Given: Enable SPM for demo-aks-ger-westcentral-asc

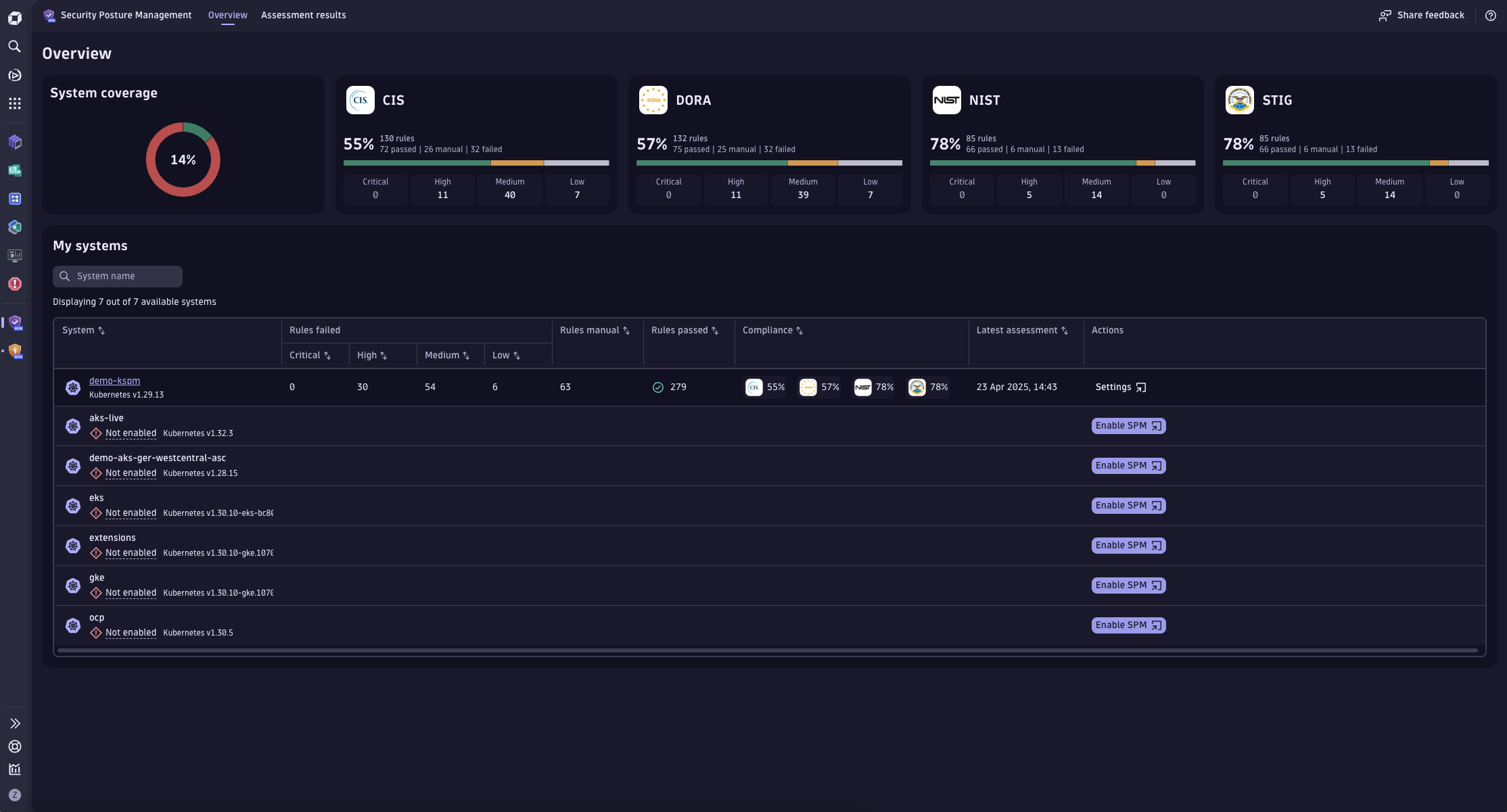Looking at the screenshot, I should (1128, 465).
